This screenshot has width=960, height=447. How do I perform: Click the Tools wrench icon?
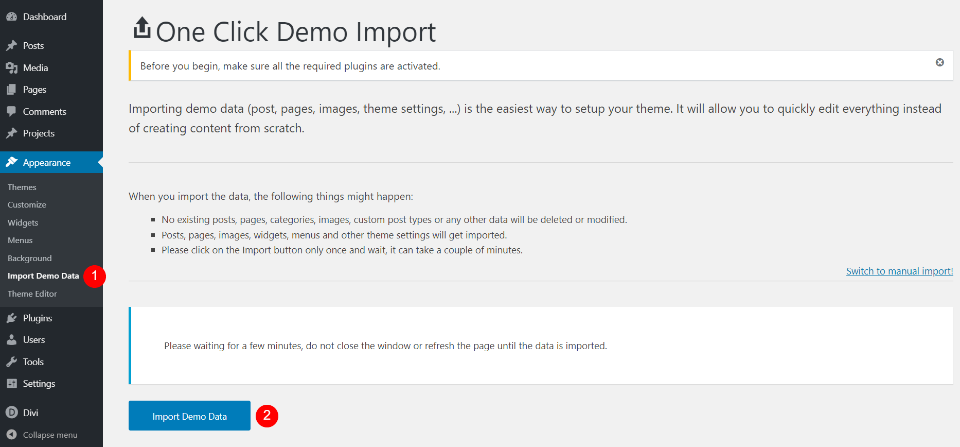tap(11, 362)
